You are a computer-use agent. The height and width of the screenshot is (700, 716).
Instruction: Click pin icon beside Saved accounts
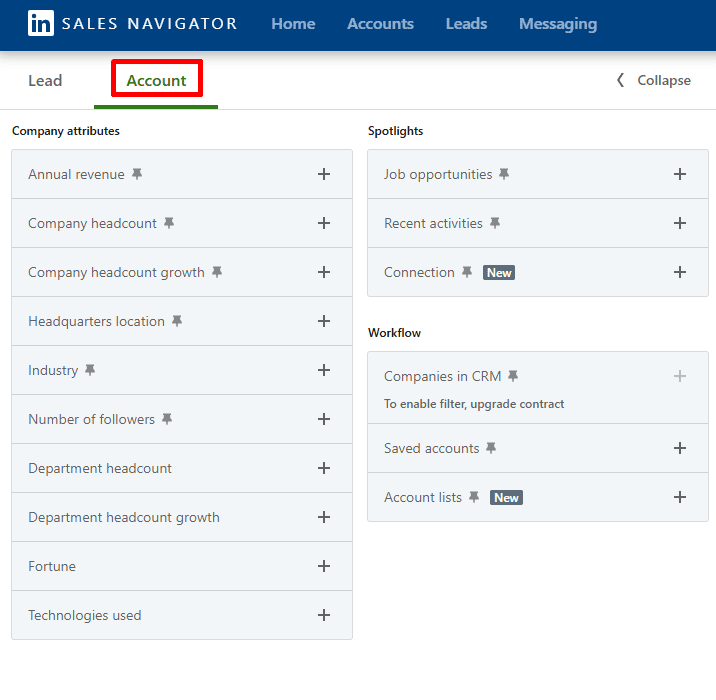491,448
